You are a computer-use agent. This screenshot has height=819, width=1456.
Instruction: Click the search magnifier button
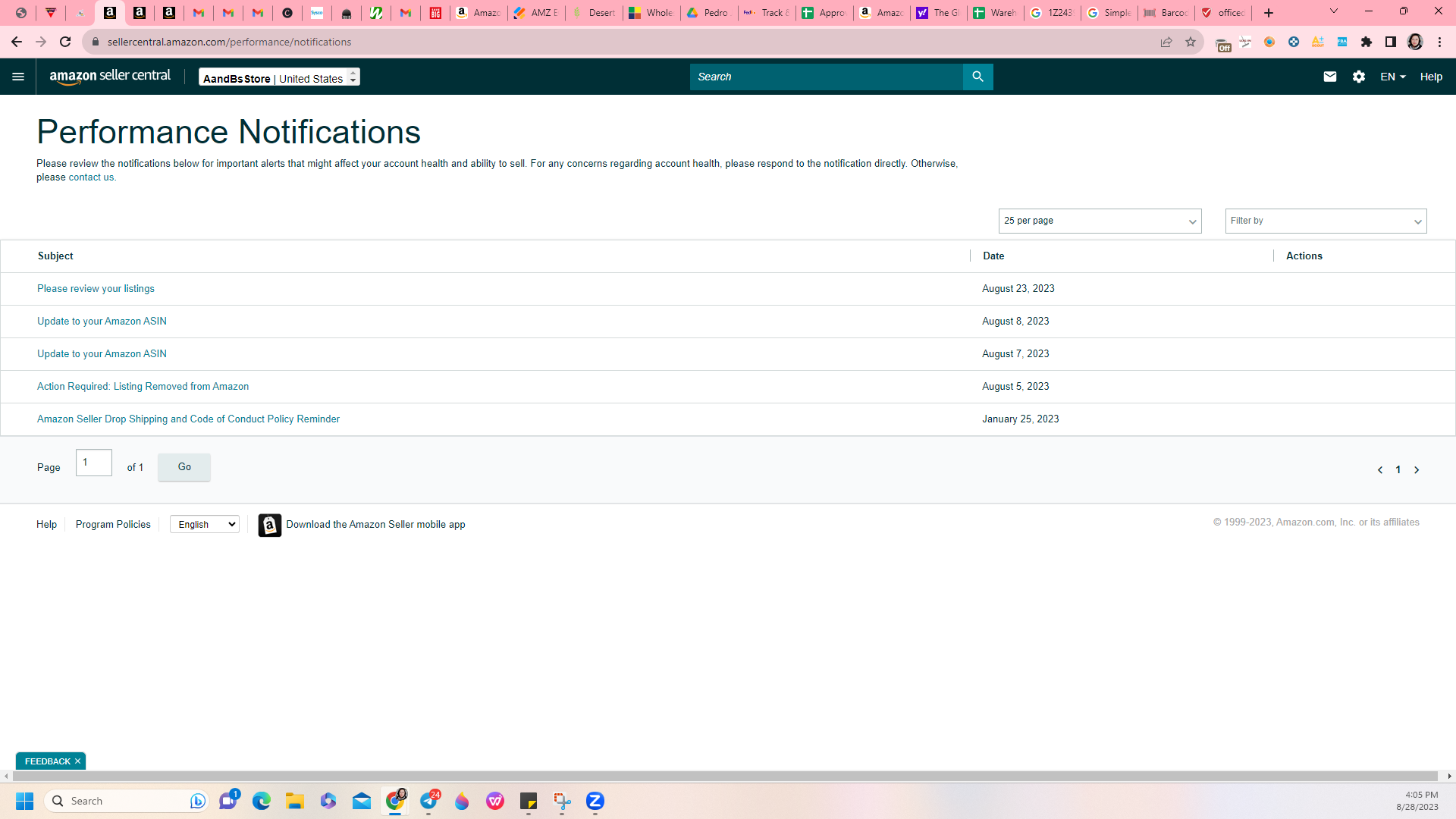tap(977, 77)
